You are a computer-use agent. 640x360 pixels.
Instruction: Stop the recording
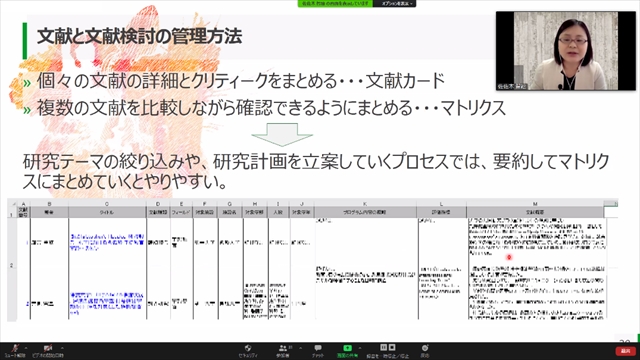coord(392,347)
